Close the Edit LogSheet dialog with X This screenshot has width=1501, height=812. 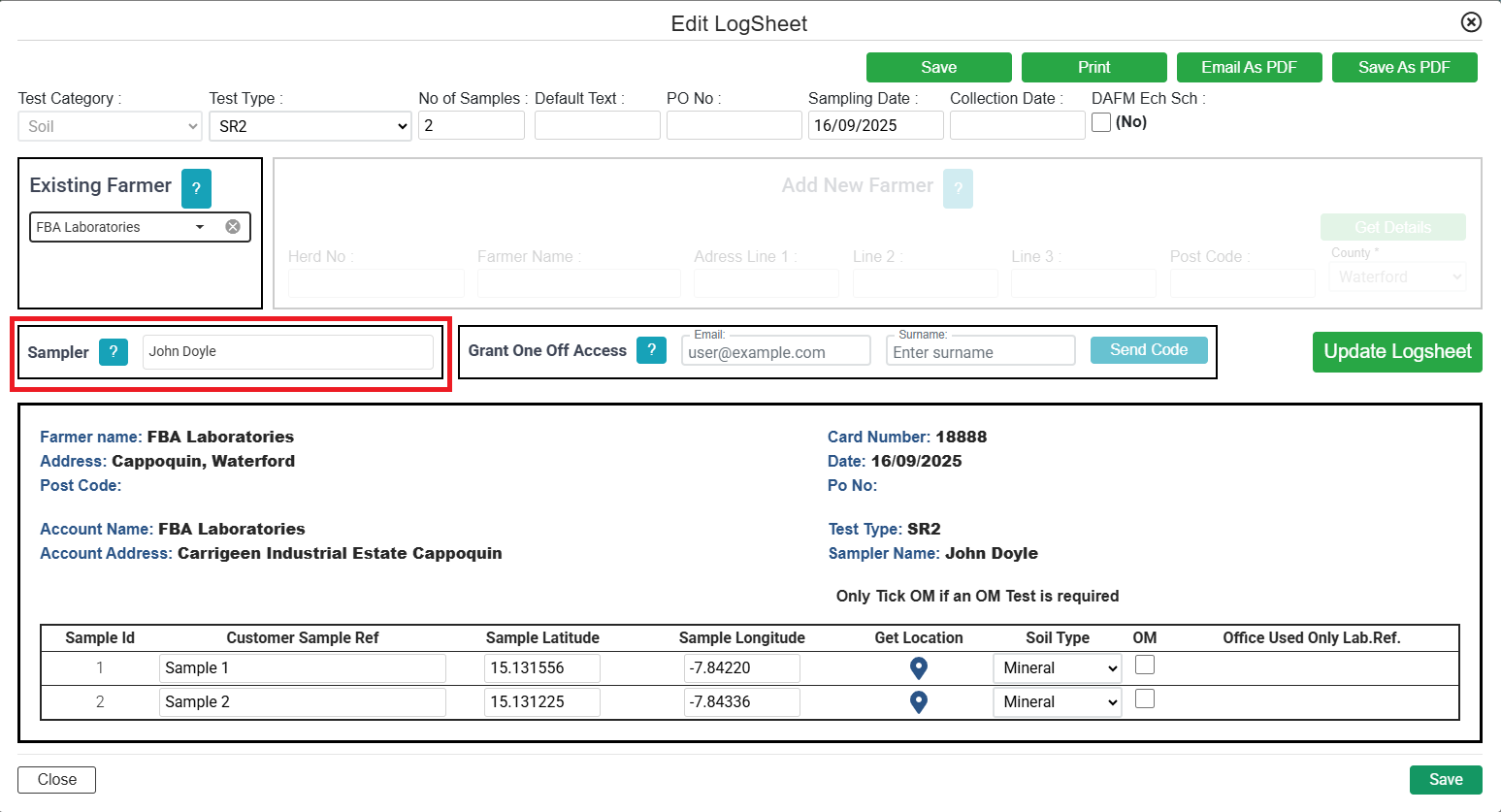1471,22
